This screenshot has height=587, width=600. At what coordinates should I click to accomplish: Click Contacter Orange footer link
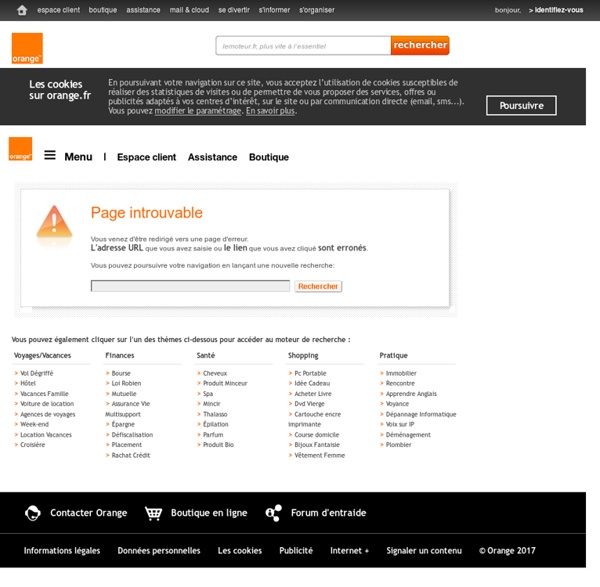88,513
